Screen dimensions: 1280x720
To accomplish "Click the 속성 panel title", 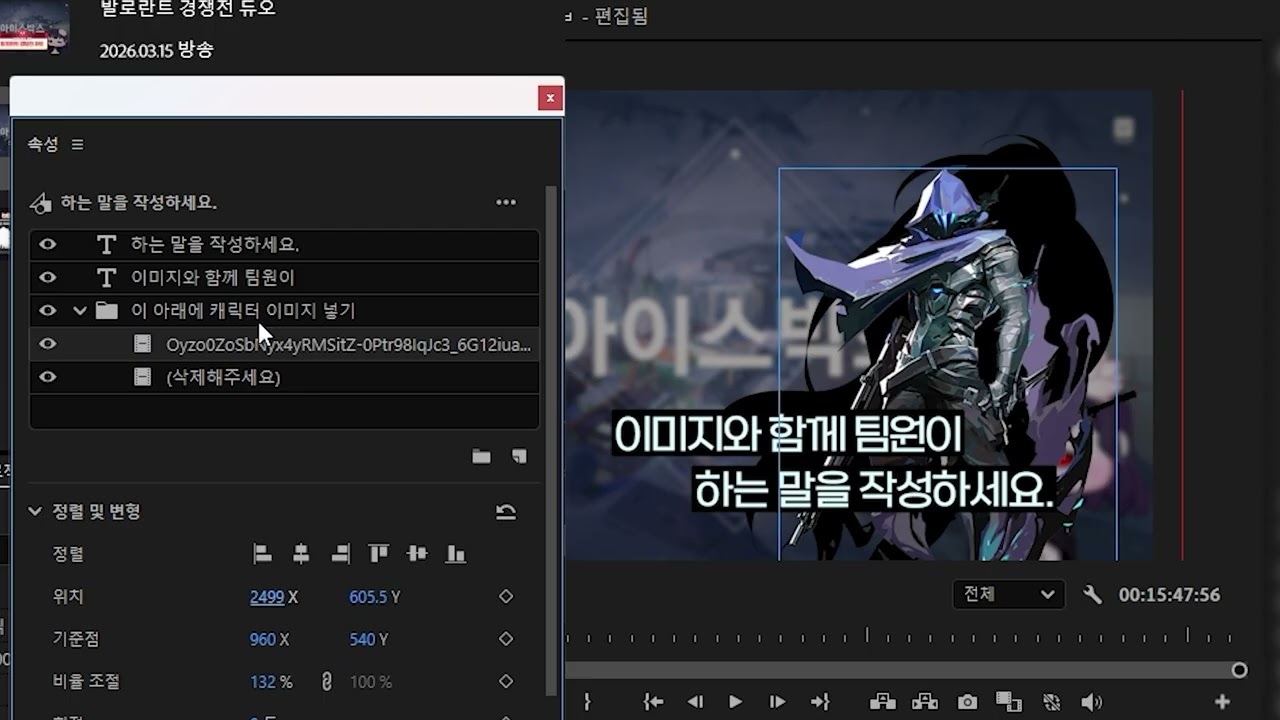I will pos(43,145).
